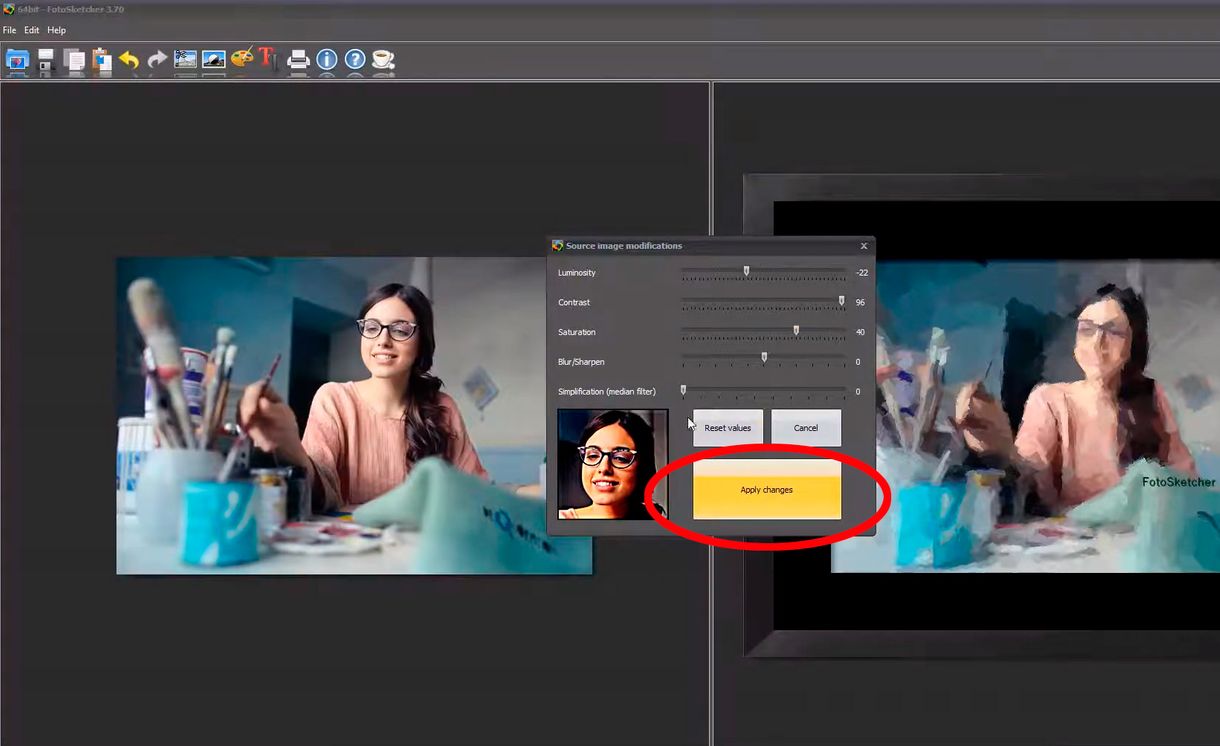Open a new image file
1220x746 pixels.
tap(17, 60)
